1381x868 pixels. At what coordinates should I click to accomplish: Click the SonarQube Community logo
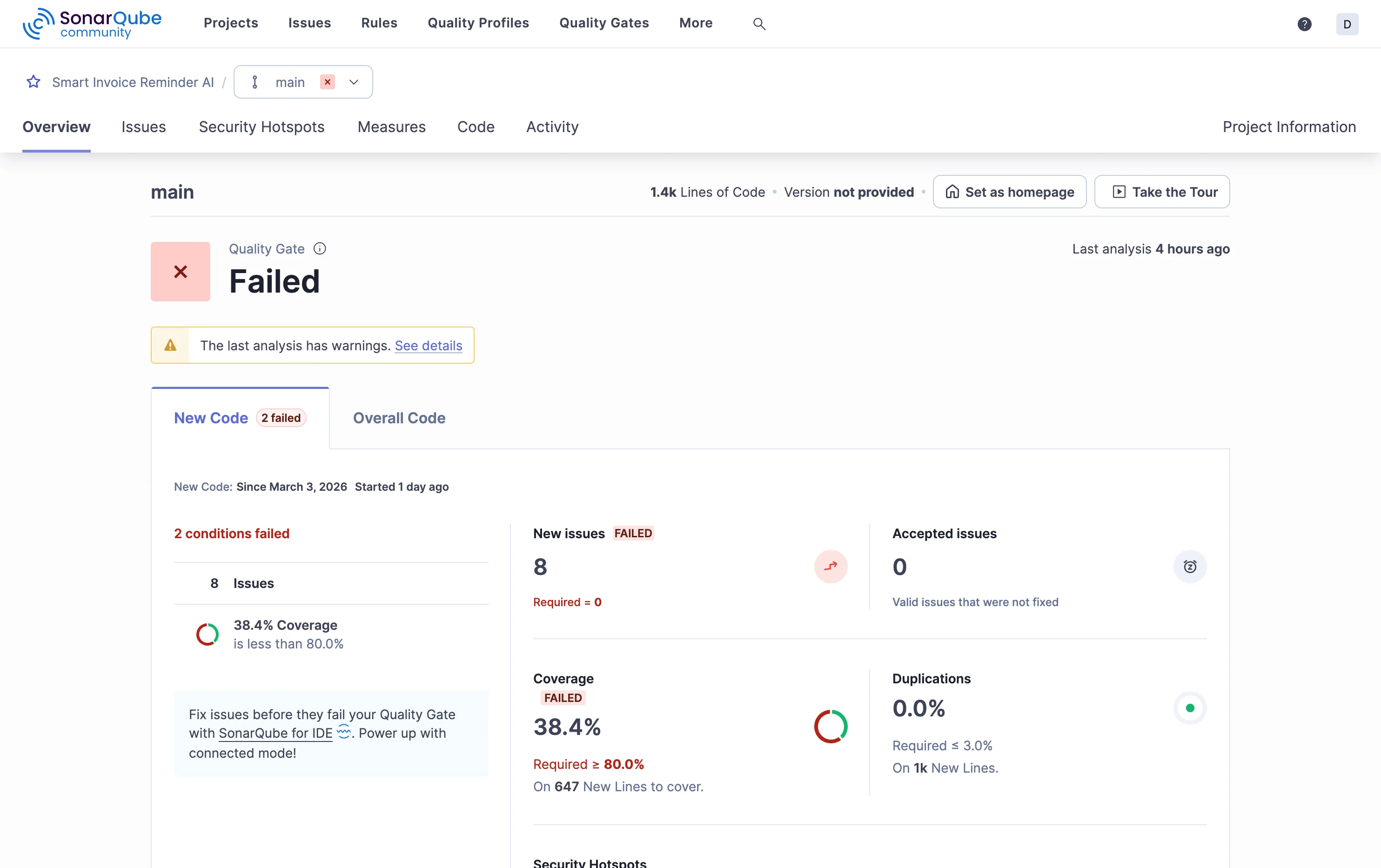coord(92,24)
